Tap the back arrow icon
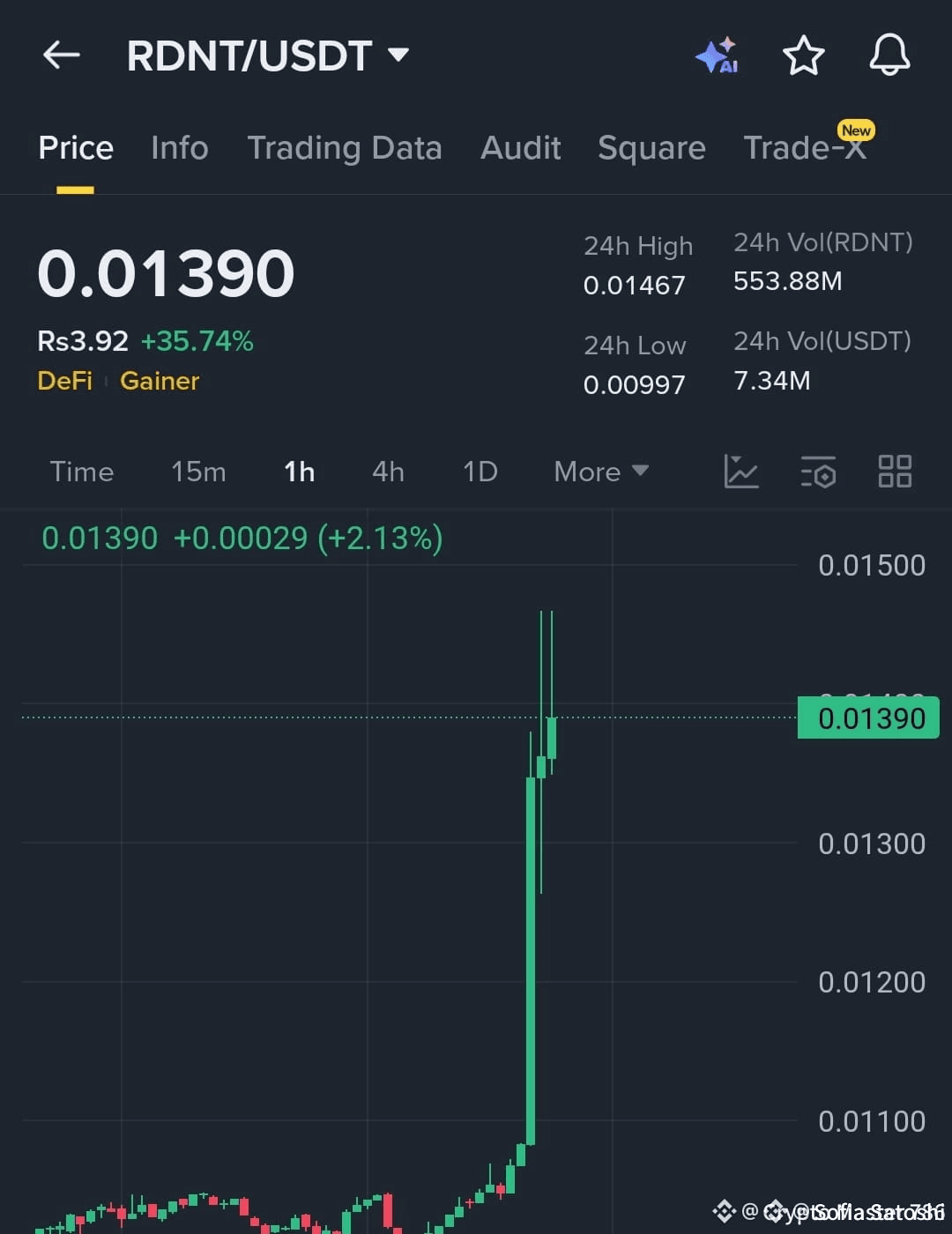The width and height of the screenshot is (952, 1234). tap(62, 56)
